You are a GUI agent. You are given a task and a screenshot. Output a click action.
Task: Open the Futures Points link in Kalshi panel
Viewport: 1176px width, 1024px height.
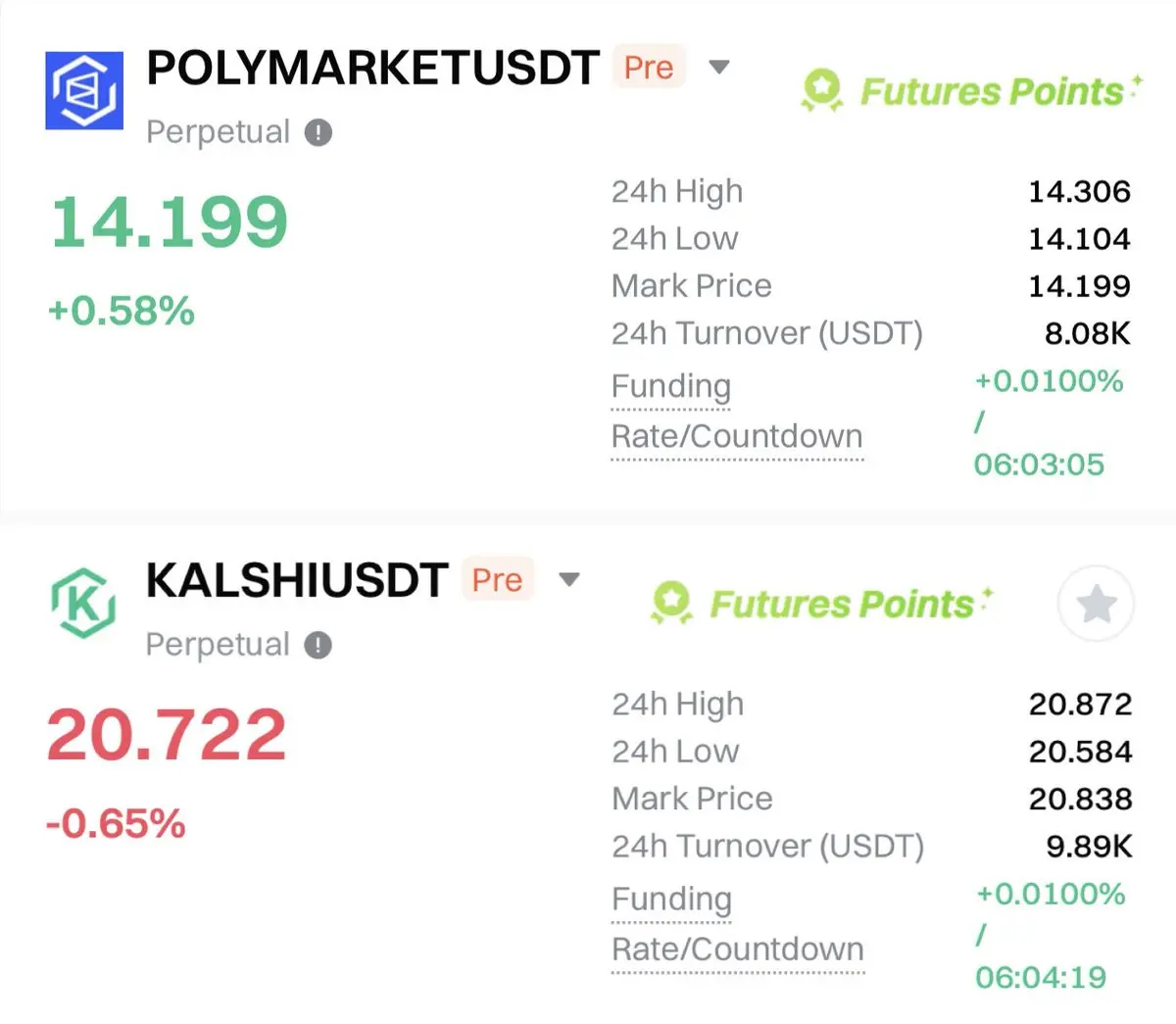click(842, 604)
